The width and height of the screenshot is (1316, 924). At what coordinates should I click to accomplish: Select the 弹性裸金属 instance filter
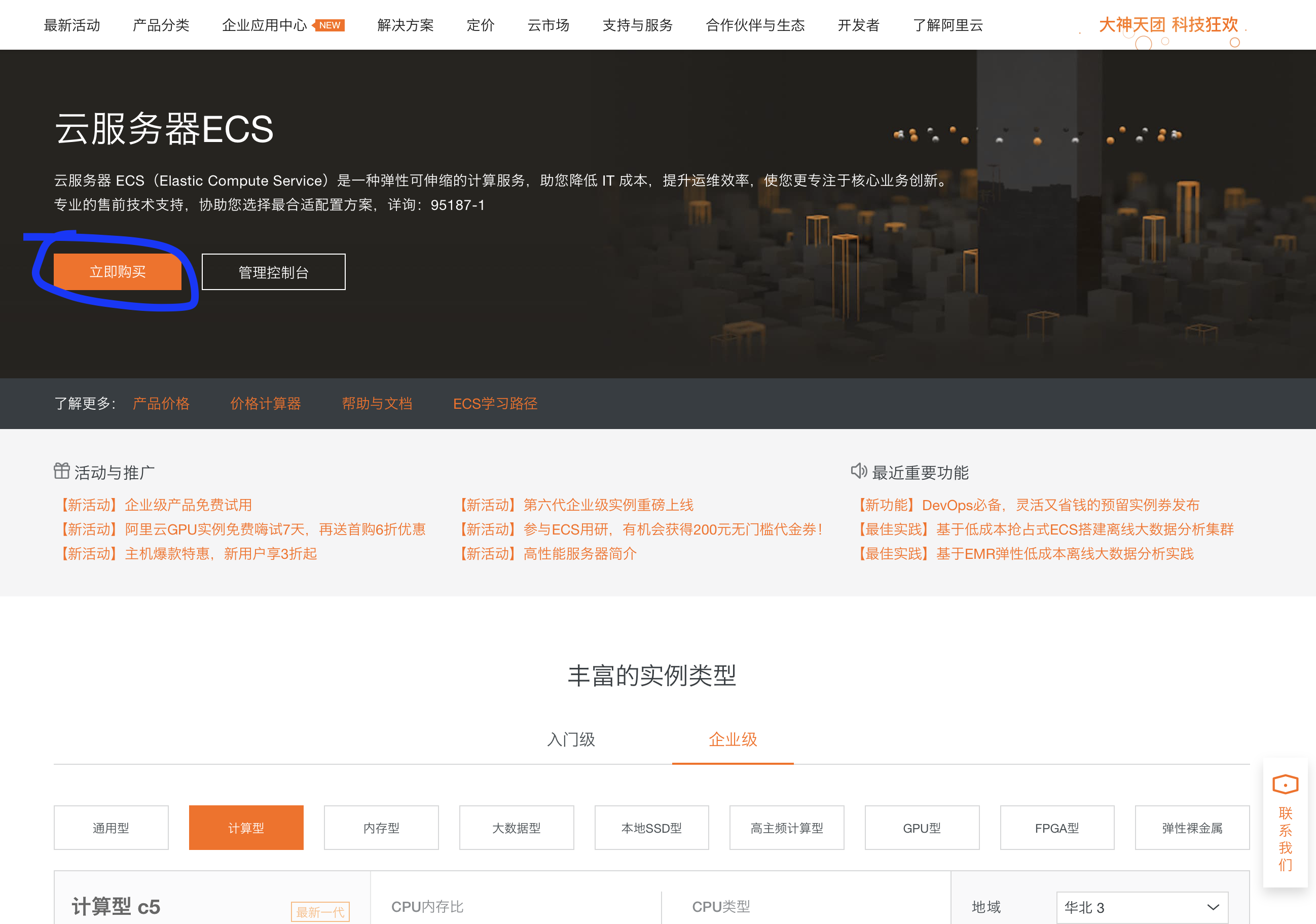click(1192, 828)
